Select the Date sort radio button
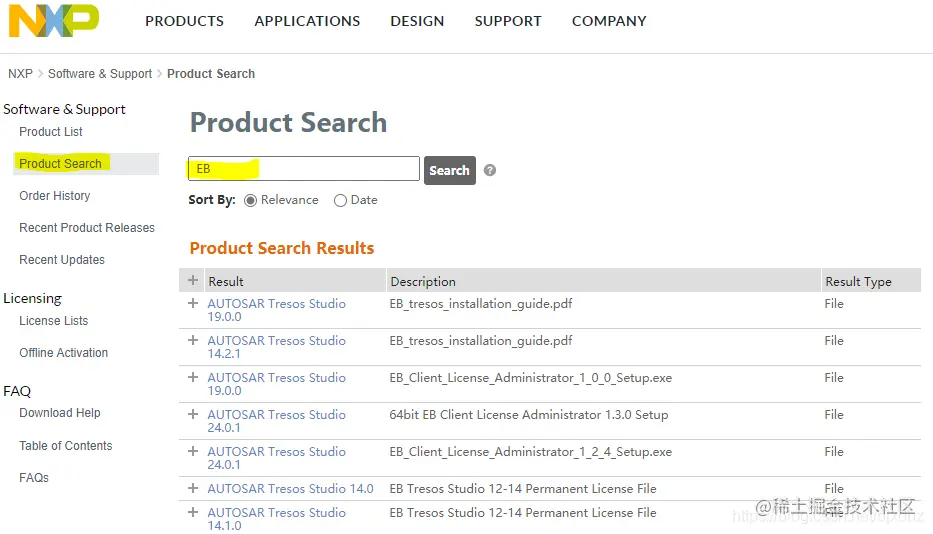The height and width of the screenshot is (534, 933). click(x=340, y=200)
